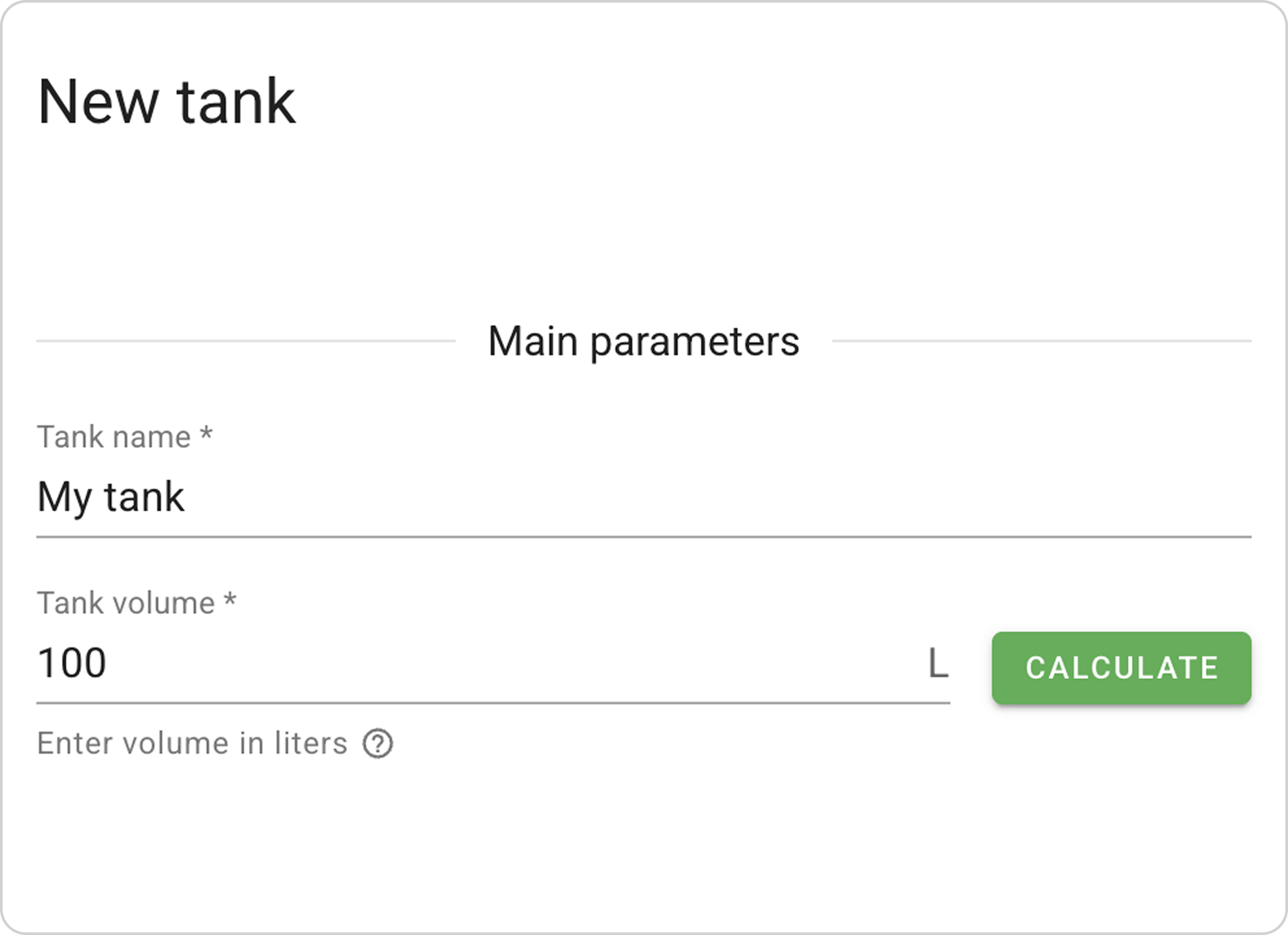Image resolution: width=1288 pixels, height=935 pixels.
Task: Click empty space right of 'My tank'
Action: click(718, 498)
